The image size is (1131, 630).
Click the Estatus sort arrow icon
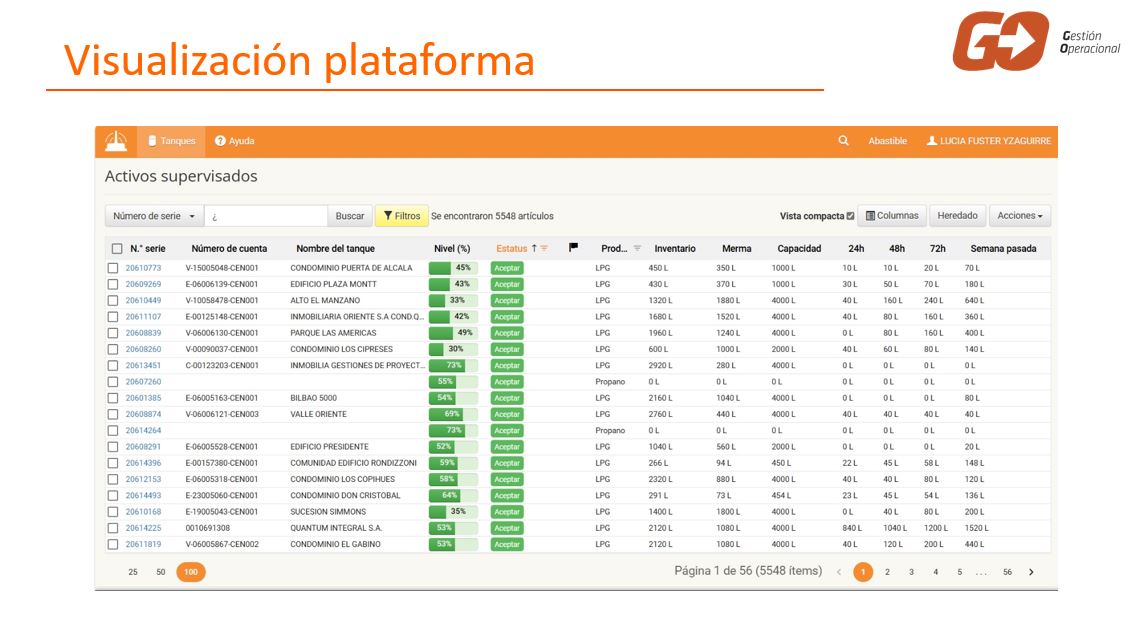534,248
